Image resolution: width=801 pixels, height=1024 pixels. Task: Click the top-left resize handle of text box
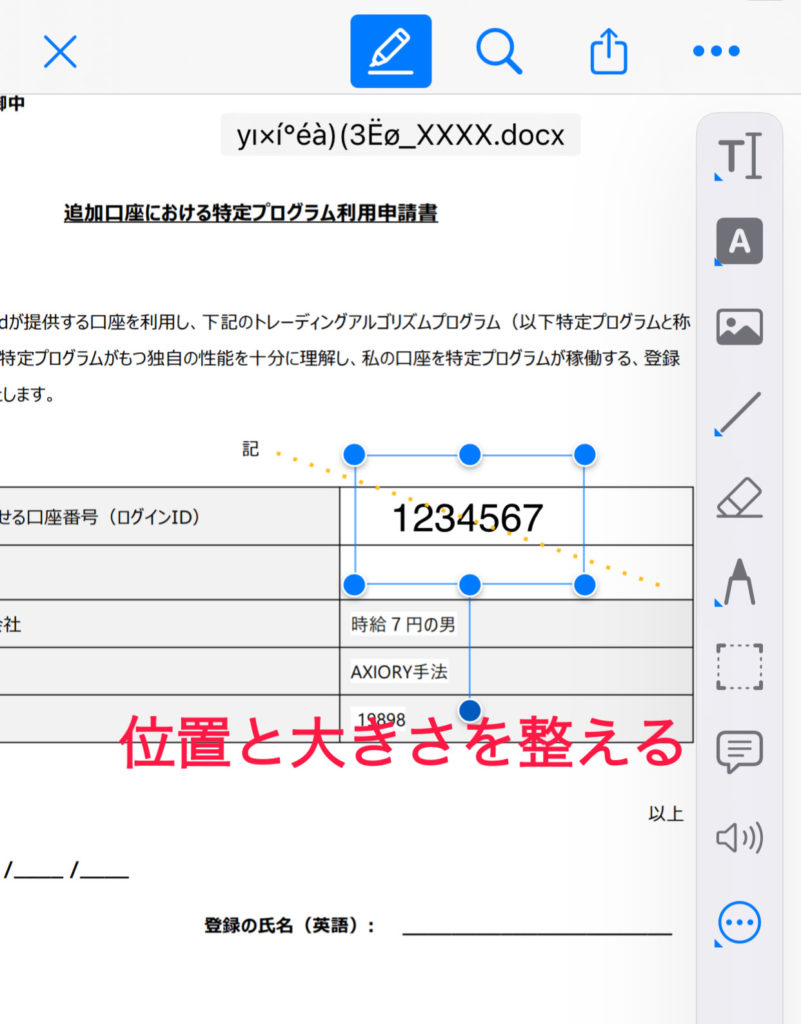click(x=353, y=455)
